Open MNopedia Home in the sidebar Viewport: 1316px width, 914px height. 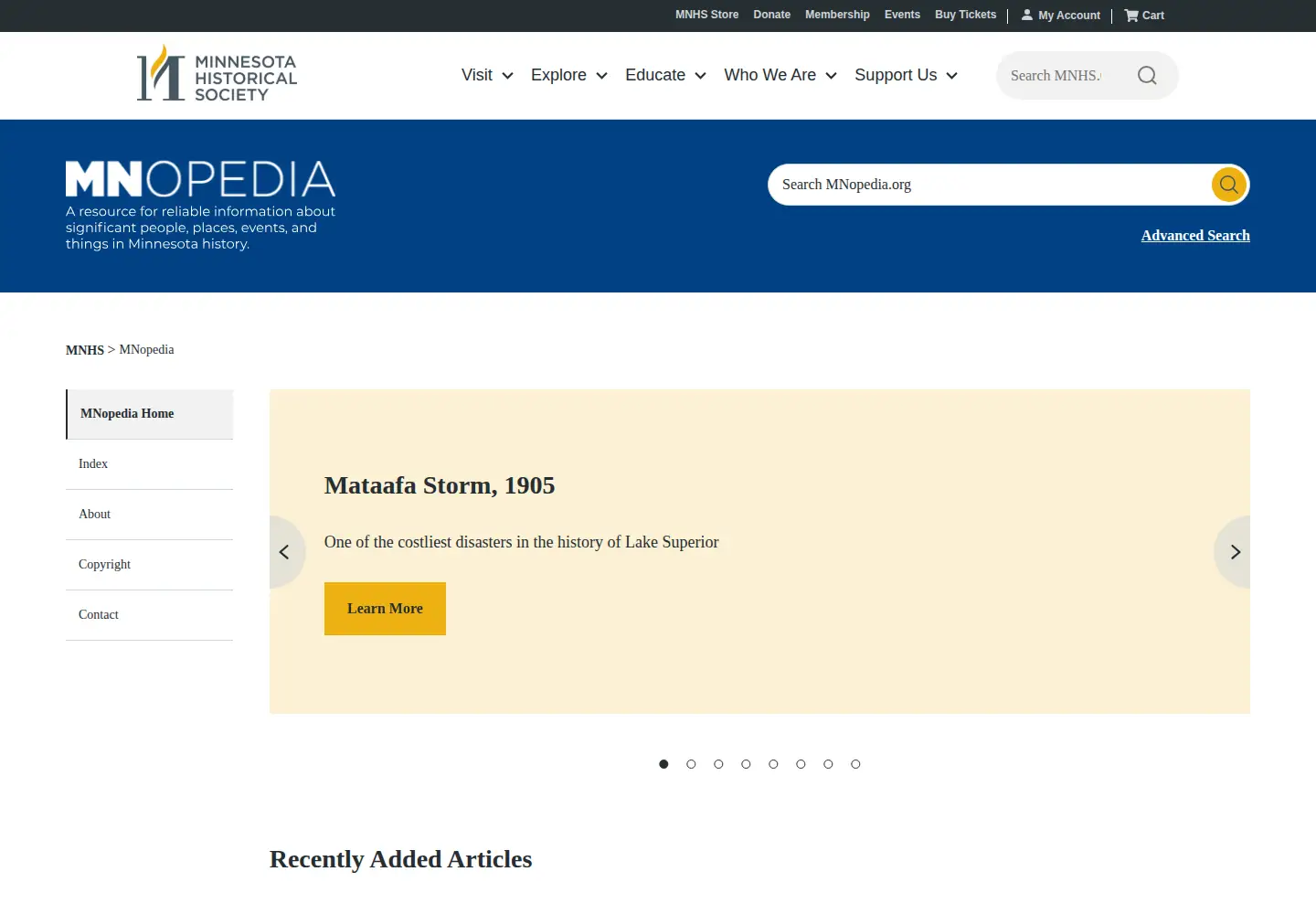click(150, 414)
